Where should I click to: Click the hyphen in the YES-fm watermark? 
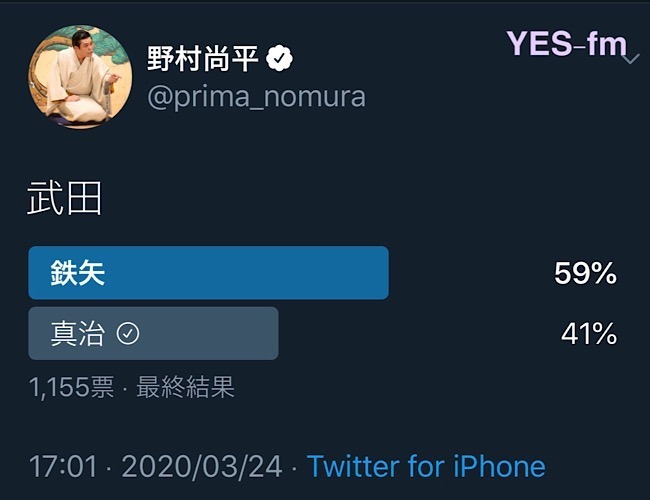[581, 45]
